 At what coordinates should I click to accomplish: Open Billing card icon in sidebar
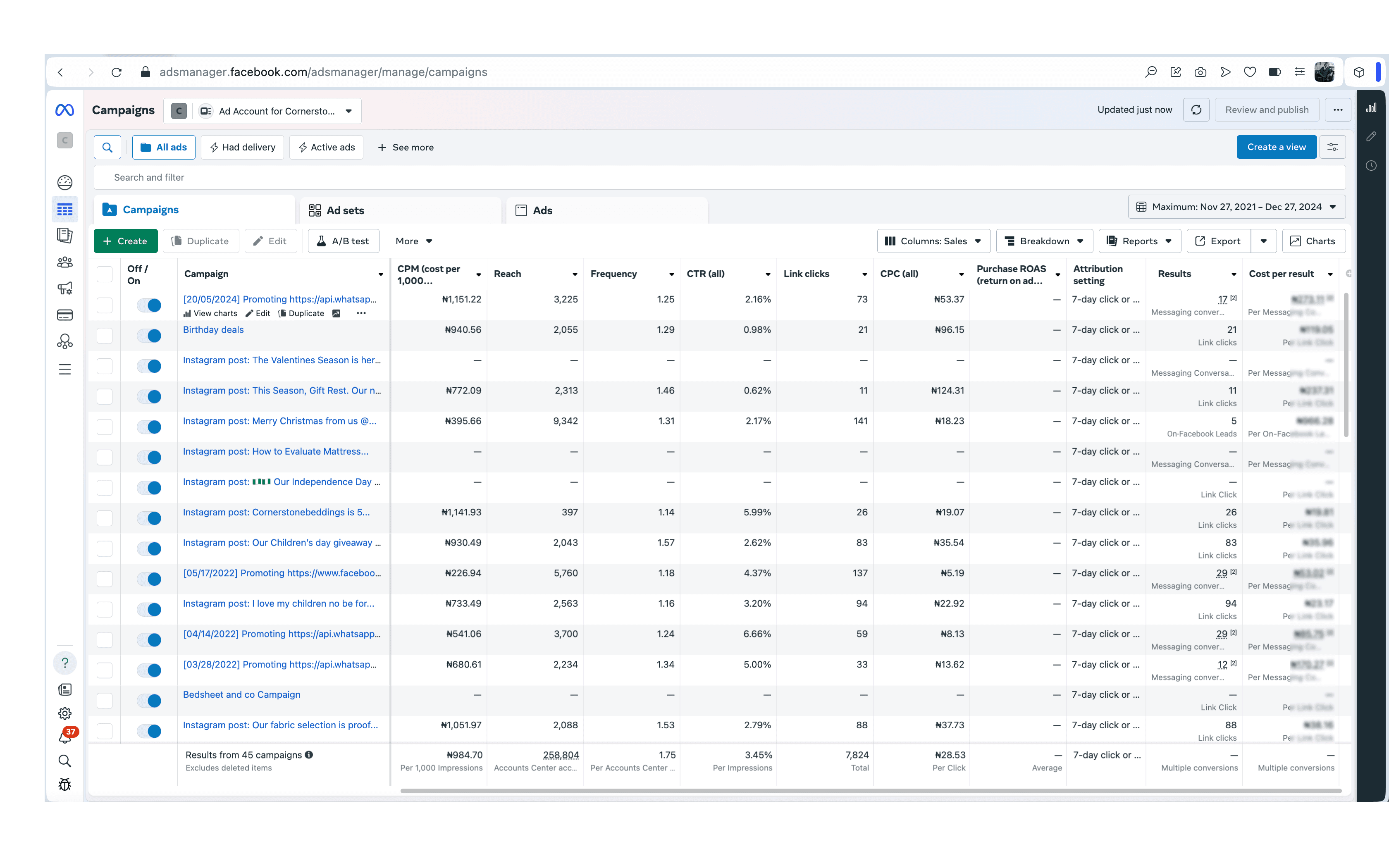pos(65,315)
